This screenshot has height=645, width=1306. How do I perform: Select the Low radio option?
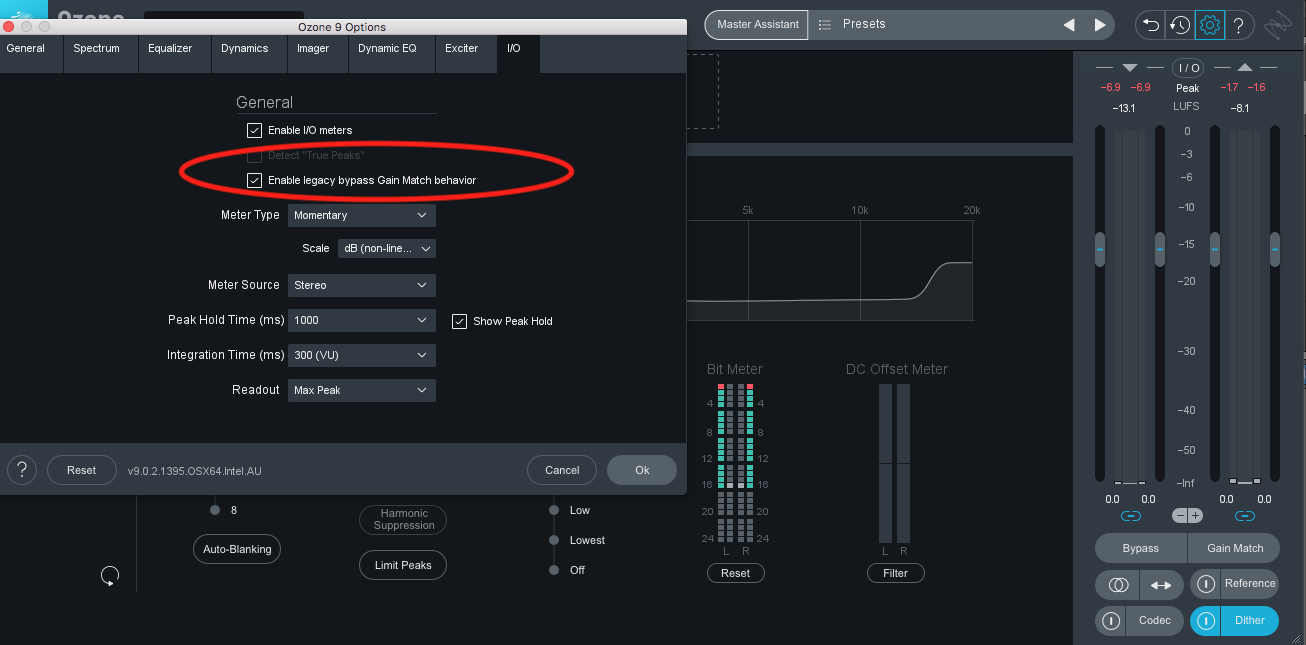tap(553, 510)
